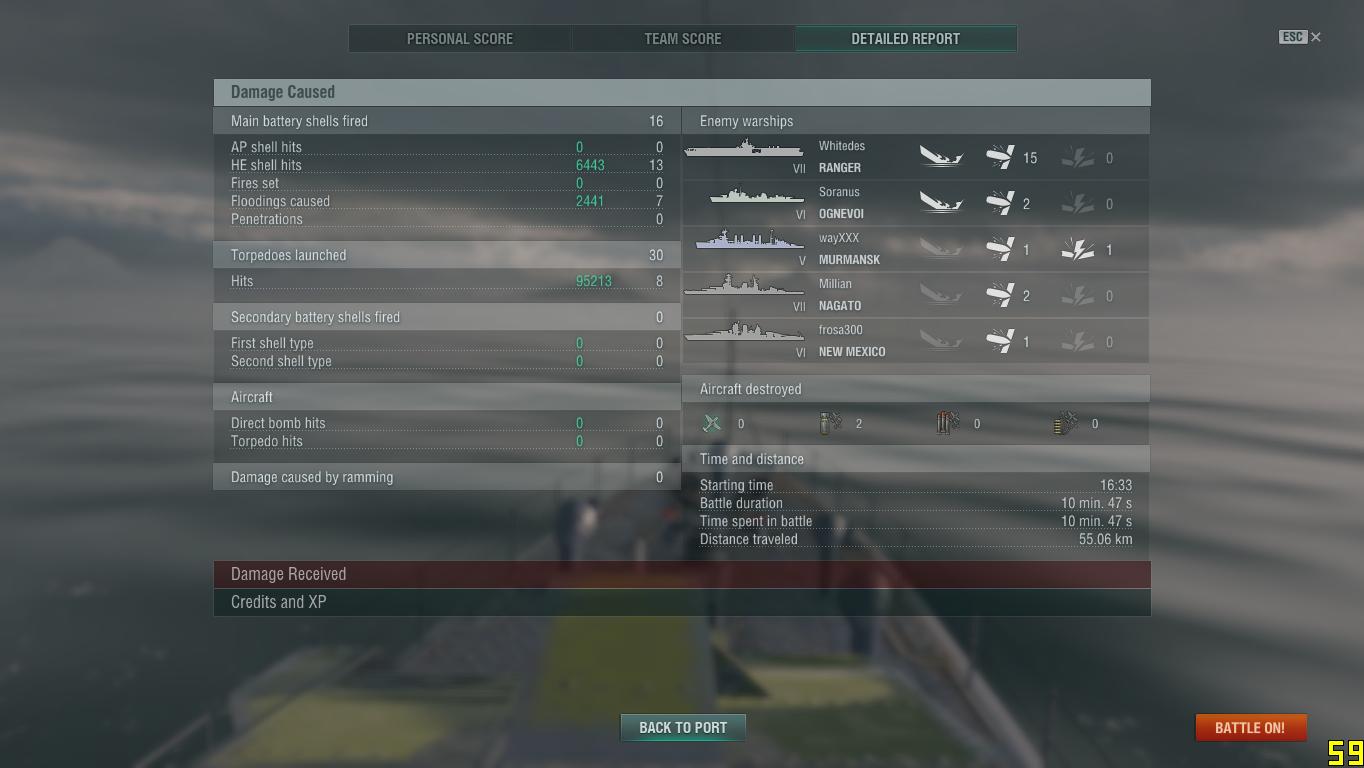
Task: Switch to the Personal Score tab
Action: (x=460, y=39)
